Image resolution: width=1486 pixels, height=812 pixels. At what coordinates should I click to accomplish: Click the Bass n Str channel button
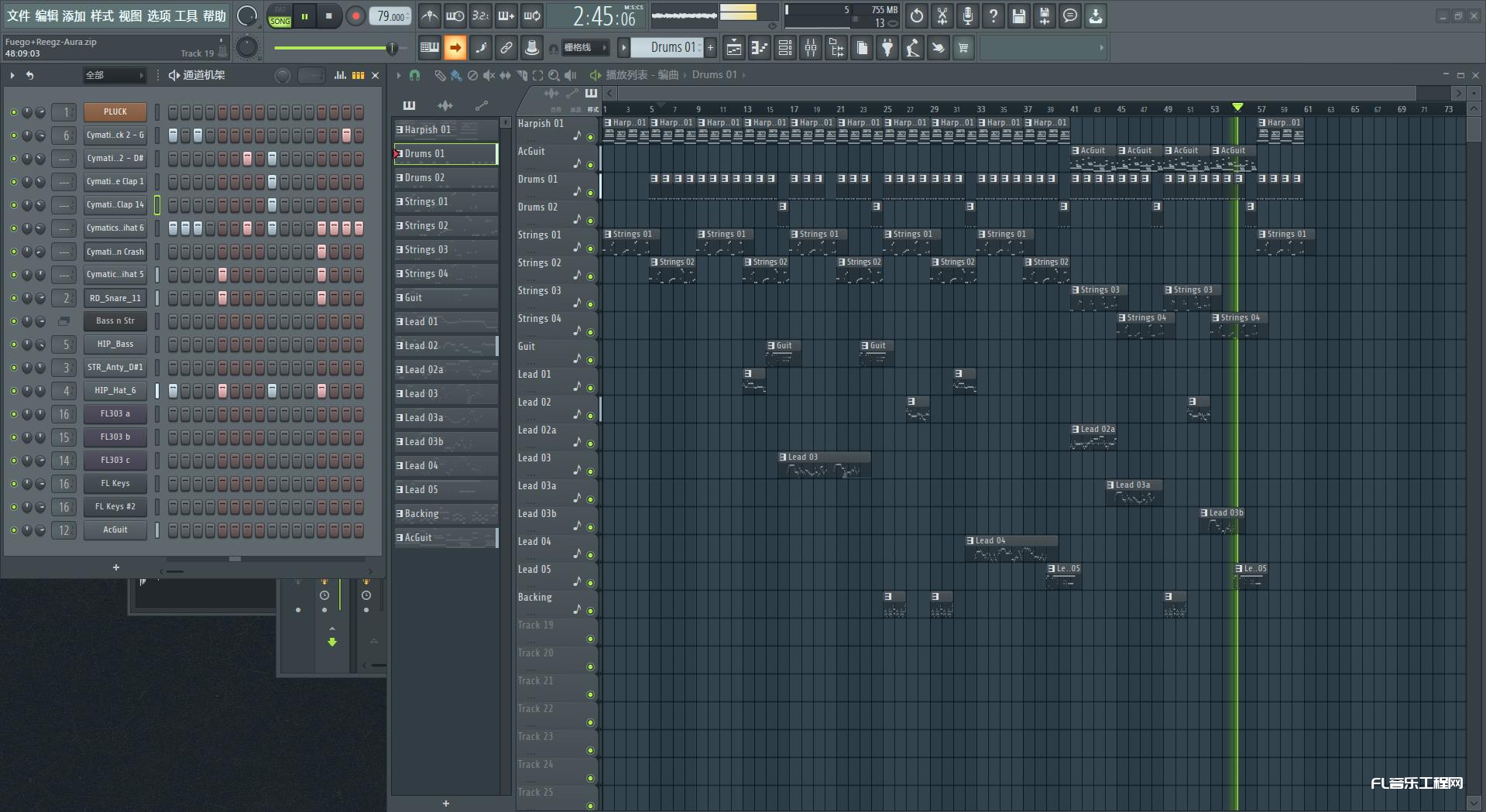tap(115, 321)
